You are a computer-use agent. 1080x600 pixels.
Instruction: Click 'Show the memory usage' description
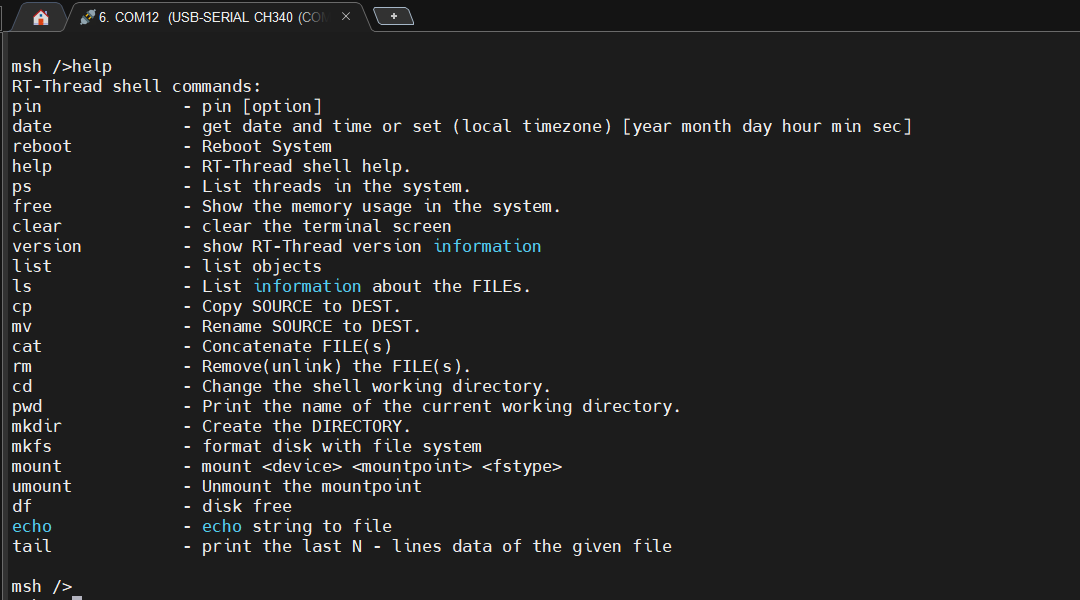tap(381, 206)
